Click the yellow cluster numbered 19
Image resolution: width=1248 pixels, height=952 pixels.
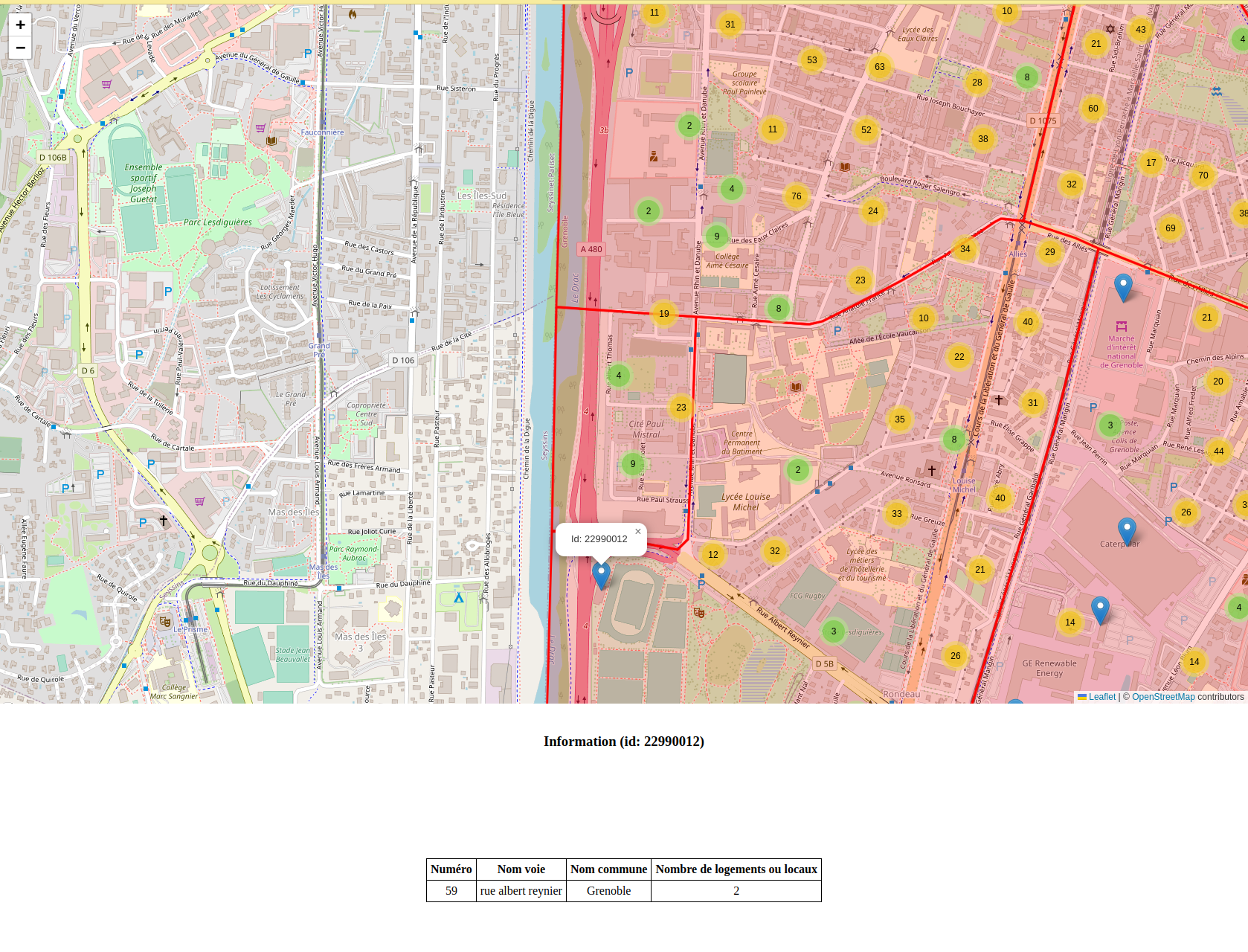[664, 314]
